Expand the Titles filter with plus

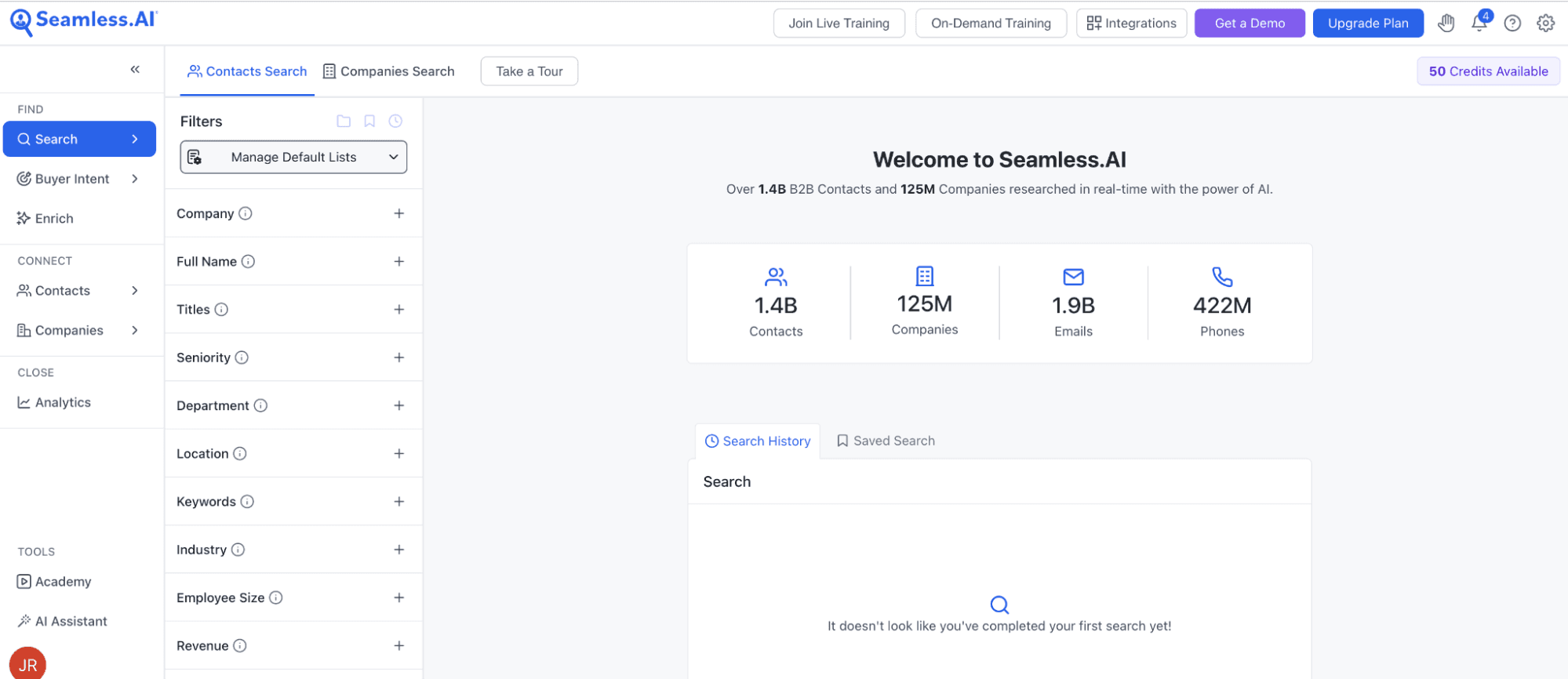pyautogui.click(x=399, y=310)
